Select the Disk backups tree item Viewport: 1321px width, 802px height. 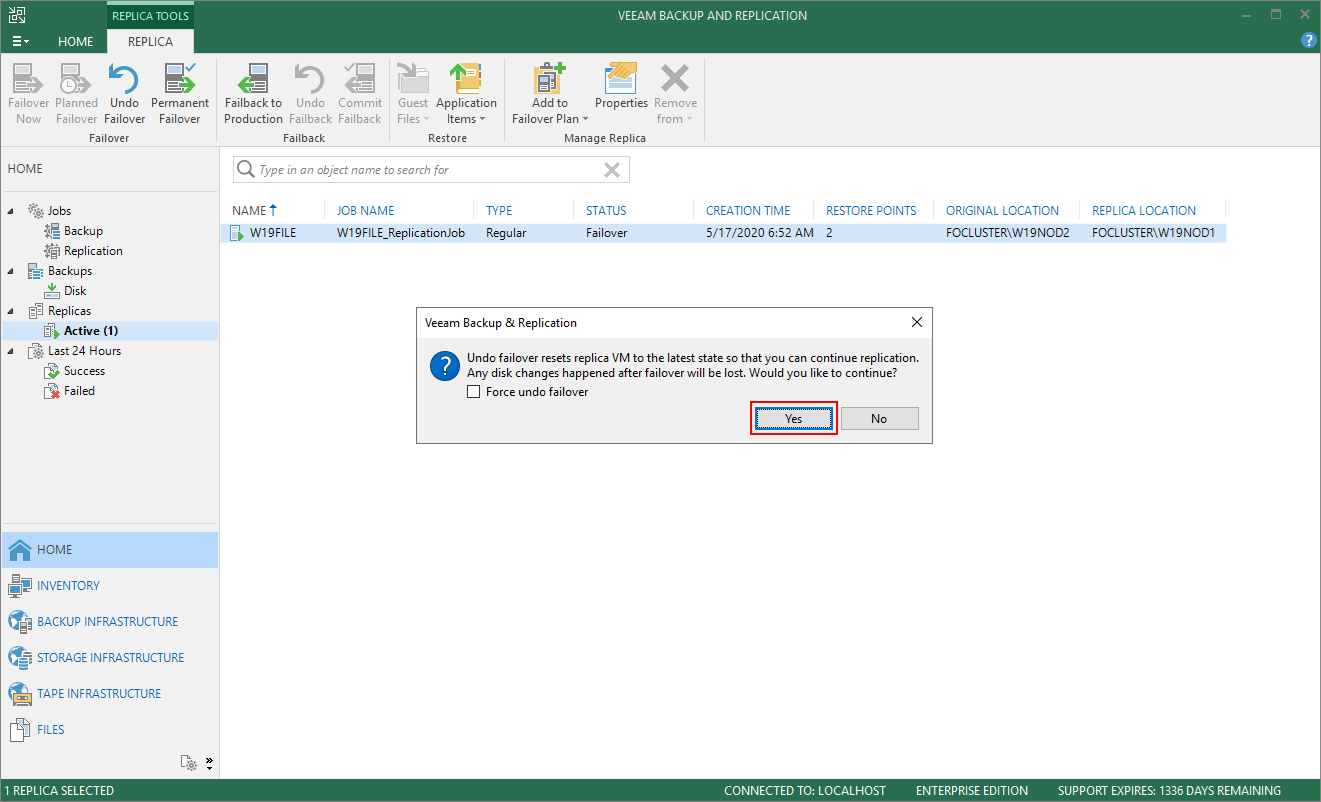(x=75, y=291)
